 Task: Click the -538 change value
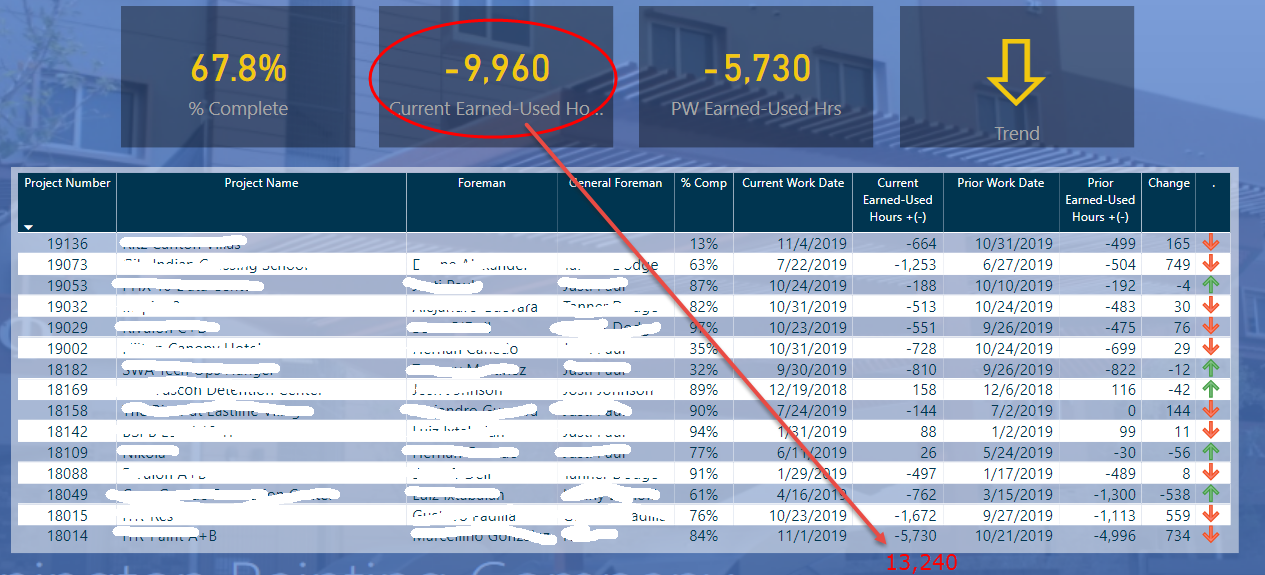1175,494
